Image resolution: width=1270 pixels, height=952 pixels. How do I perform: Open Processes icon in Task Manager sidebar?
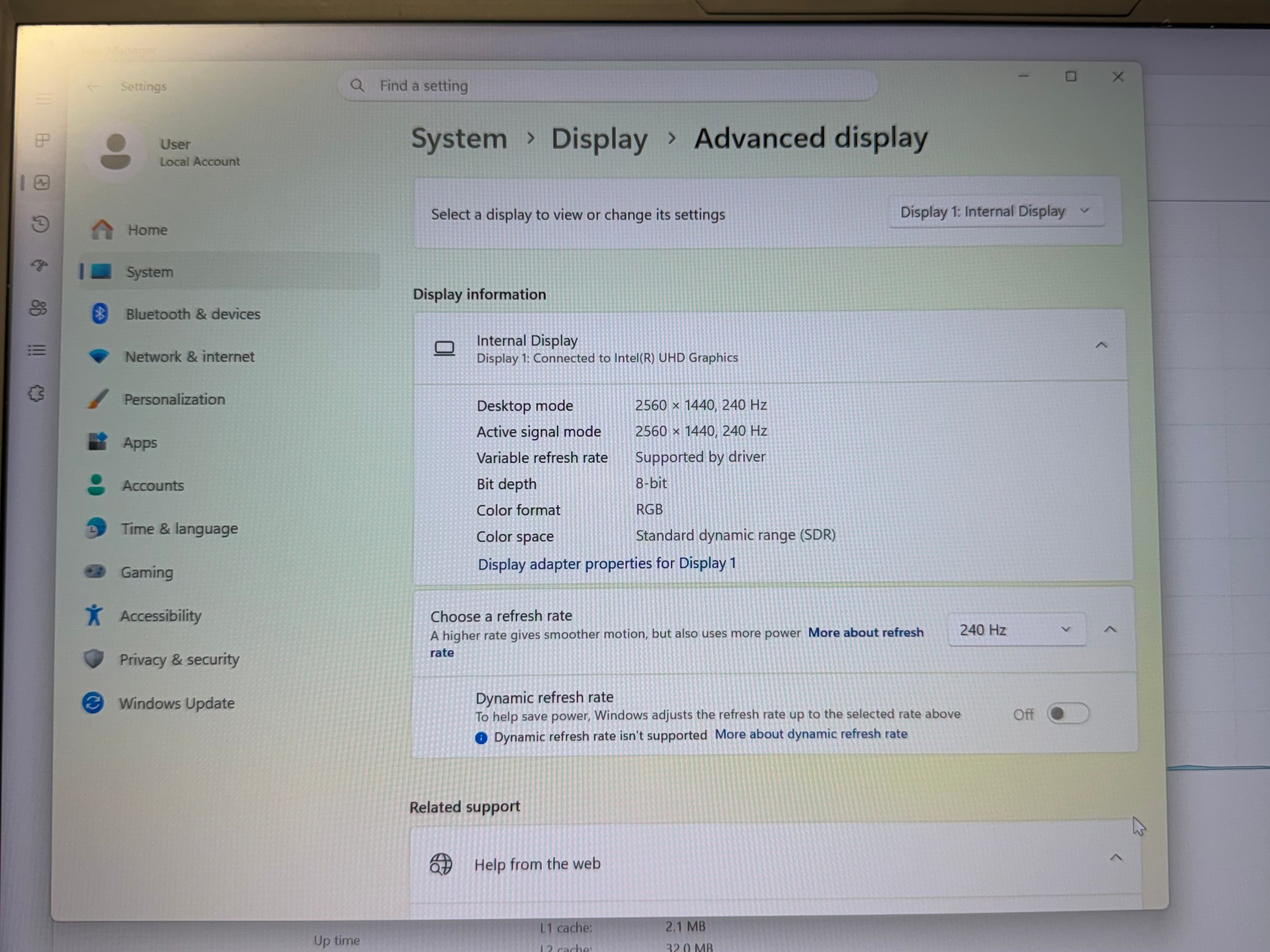click(x=42, y=140)
